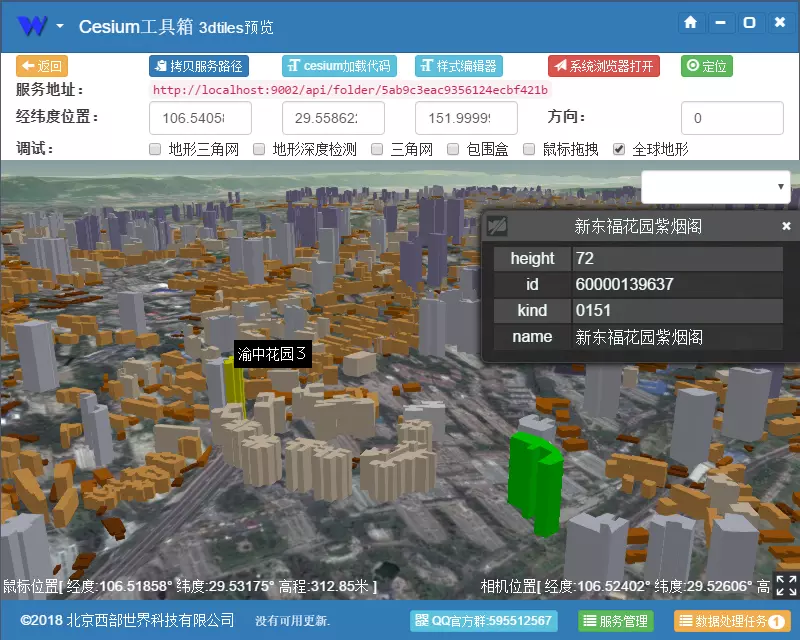Focus the longitude field 106.5405
This screenshot has height=640, width=800.
coord(201,118)
